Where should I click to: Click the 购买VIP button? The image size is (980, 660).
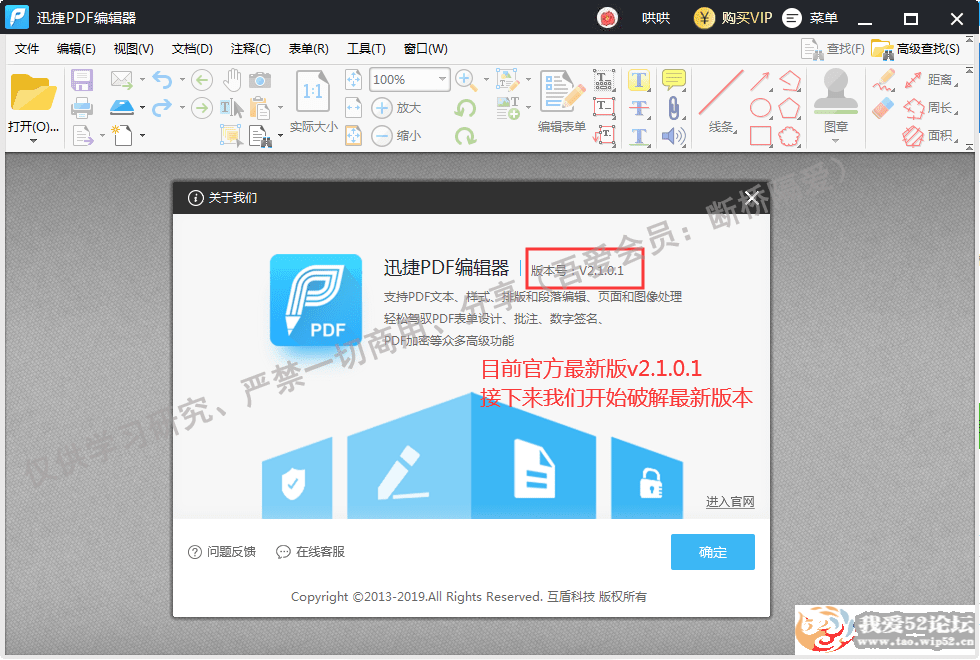pyautogui.click(x=733, y=18)
